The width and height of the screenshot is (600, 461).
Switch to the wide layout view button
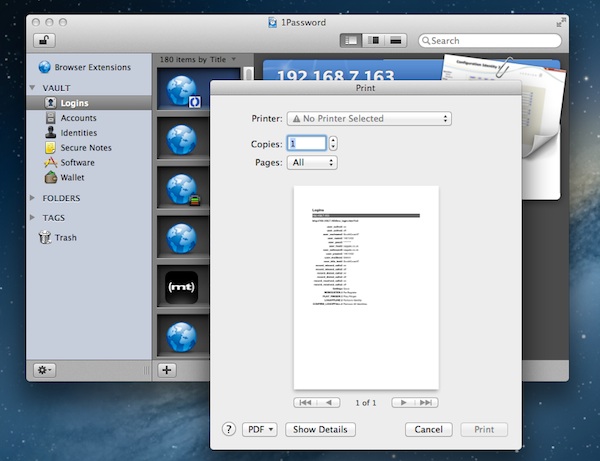pyautogui.click(x=396, y=40)
